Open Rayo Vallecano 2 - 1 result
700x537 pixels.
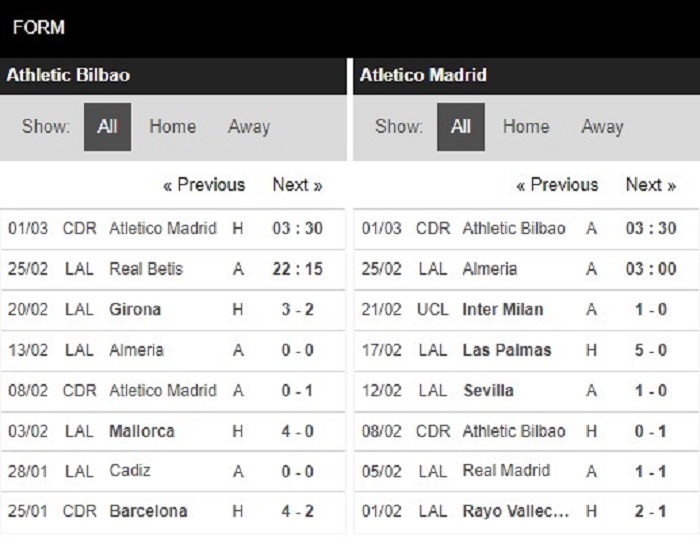click(x=527, y=512)
